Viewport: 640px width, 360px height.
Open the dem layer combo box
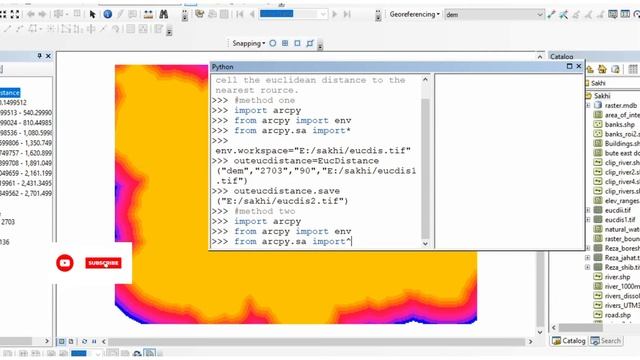click(x=494, y=15)
